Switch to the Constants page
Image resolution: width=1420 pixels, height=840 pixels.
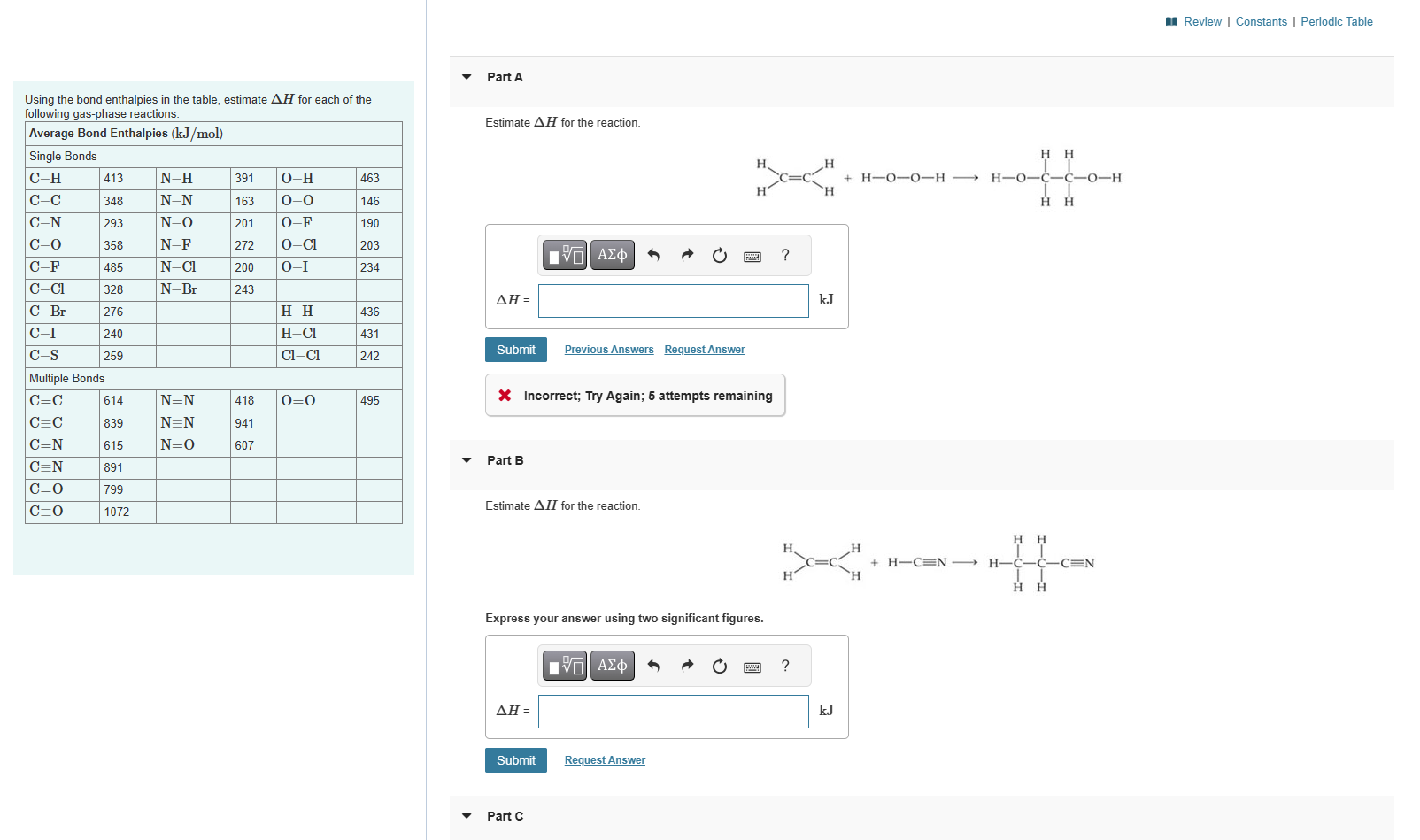click(x=1261, y=21)
